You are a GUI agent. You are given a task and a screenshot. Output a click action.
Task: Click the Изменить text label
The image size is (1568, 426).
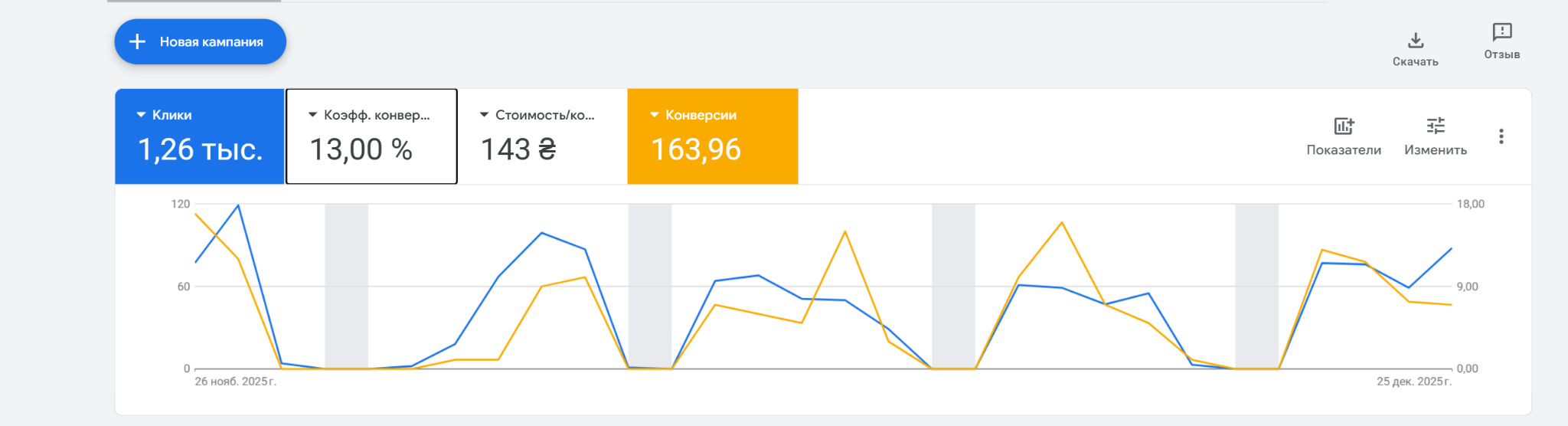point(1436,150)
